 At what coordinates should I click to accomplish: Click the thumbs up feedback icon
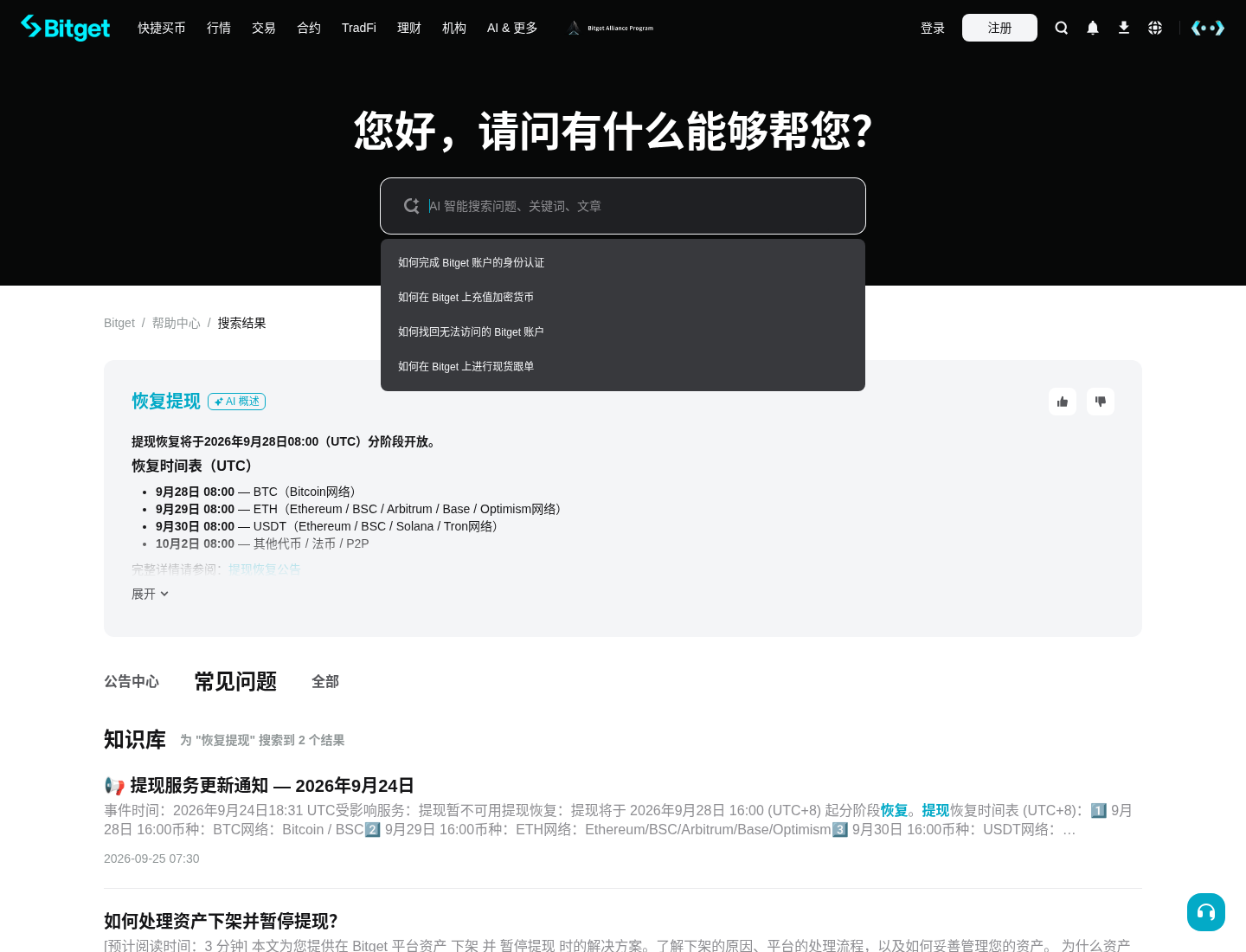pyautogui.click(x=1063, y=402)
